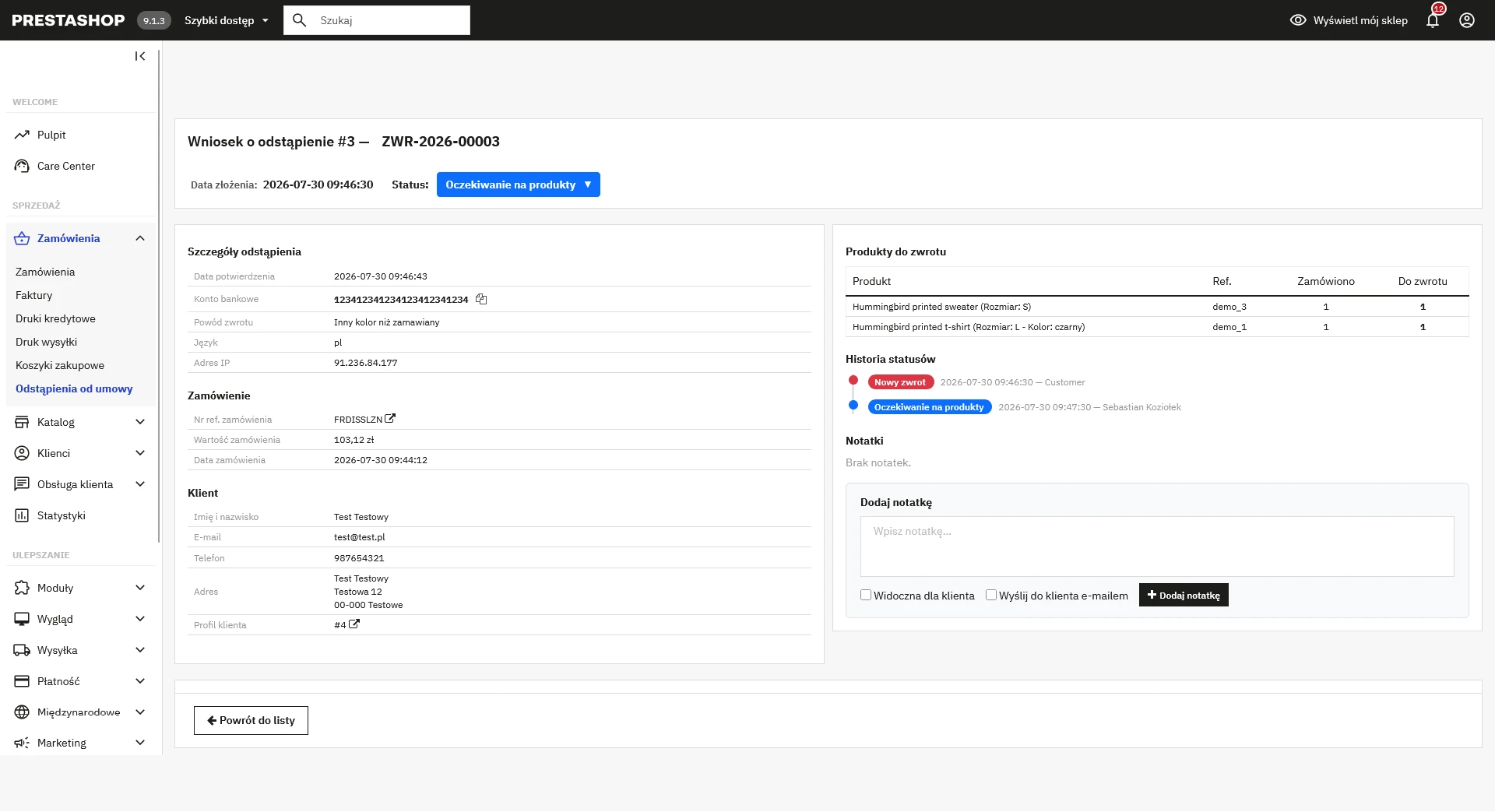The width and height of the screenshot is (1495, 812).
Task: Click the Klienci person icon
Action: (22, 453)
